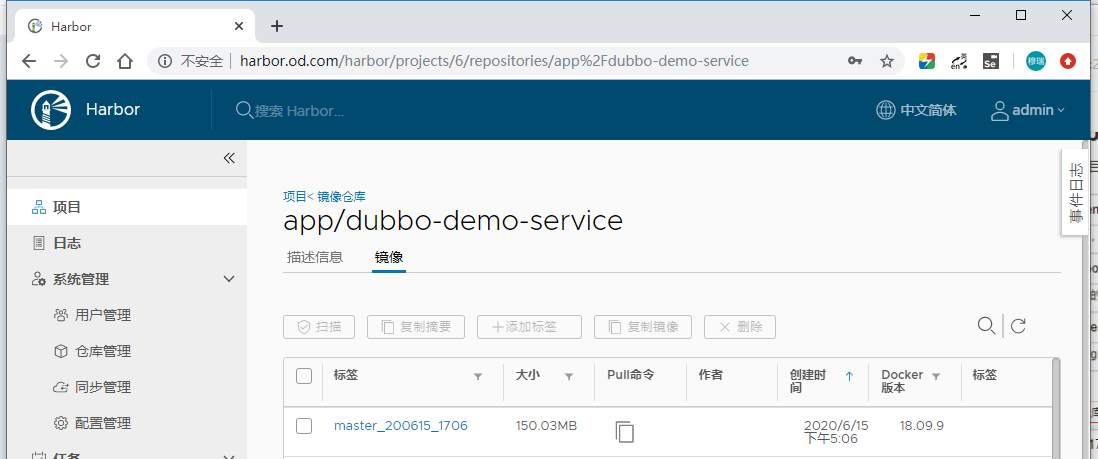This screenshot has width=1098, height=459.
Task: Refresh the image list
Action: 1019,325
